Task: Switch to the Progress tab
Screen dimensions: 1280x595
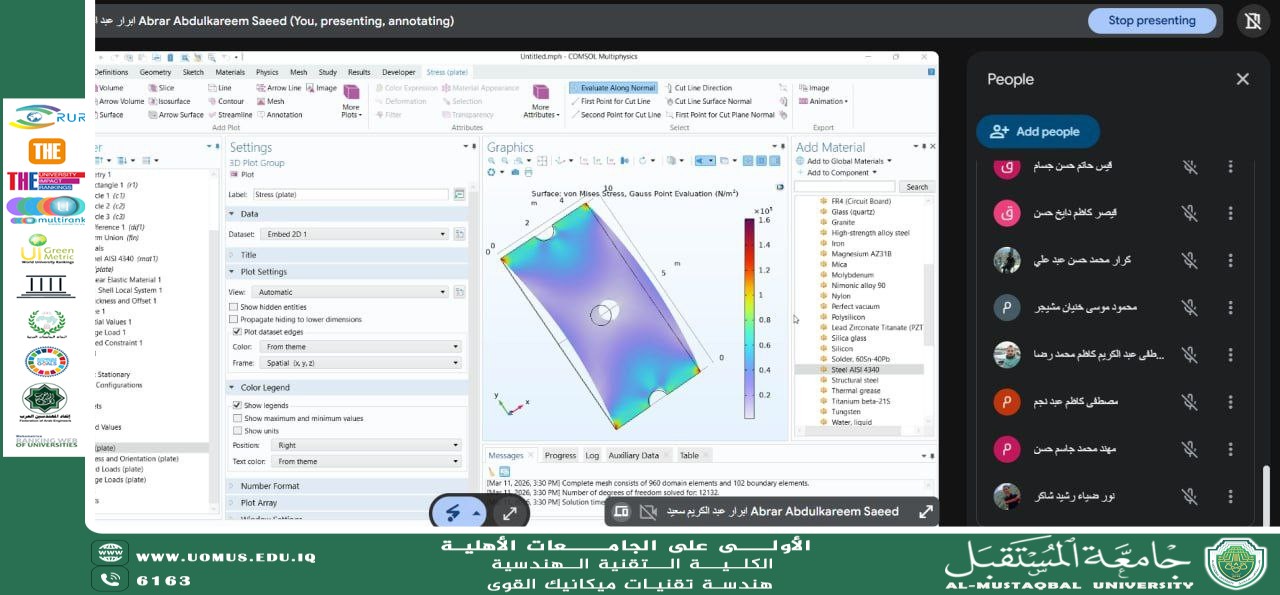Action: [560, 455]
